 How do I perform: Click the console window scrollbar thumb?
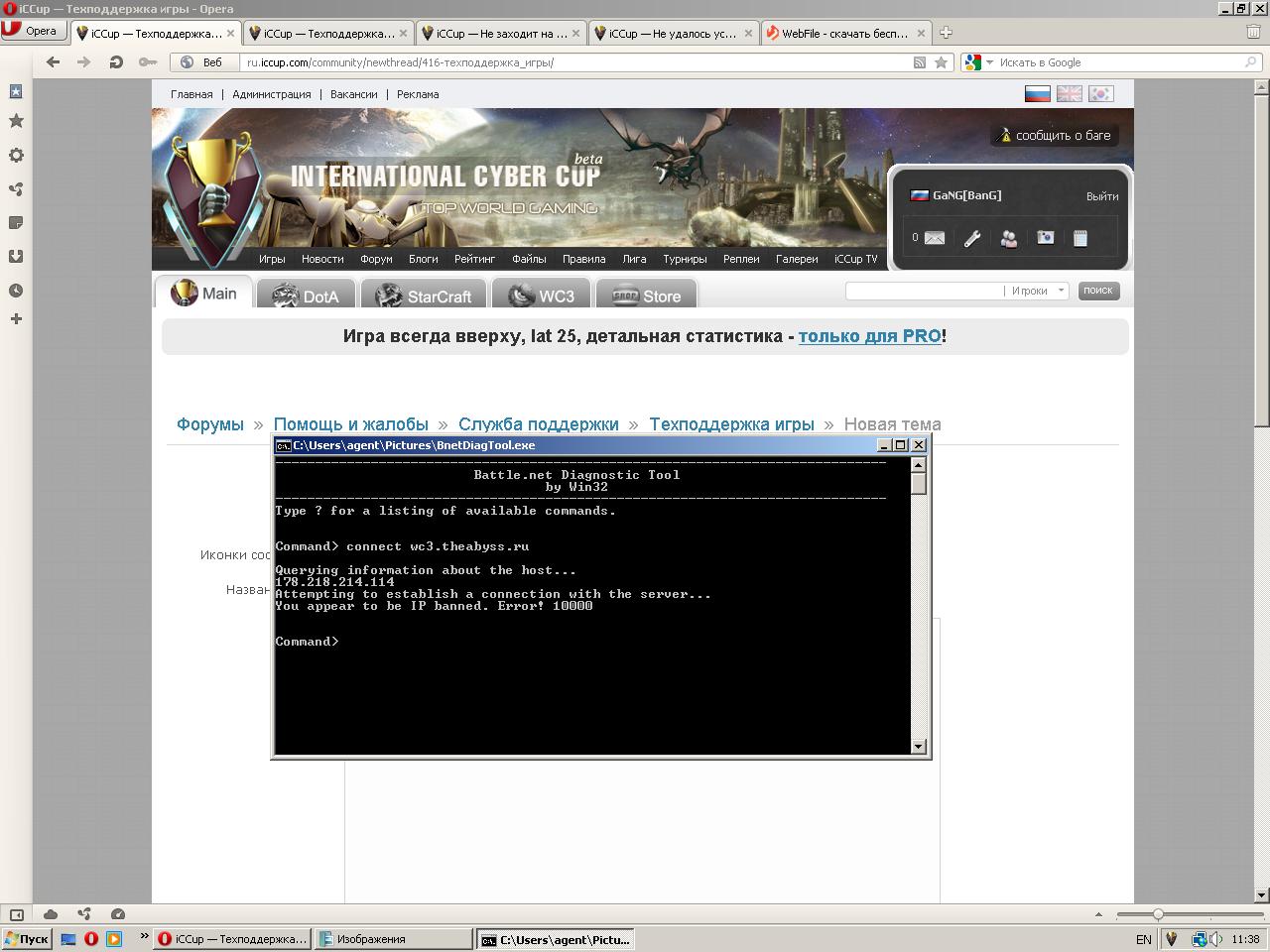(919, 484)
